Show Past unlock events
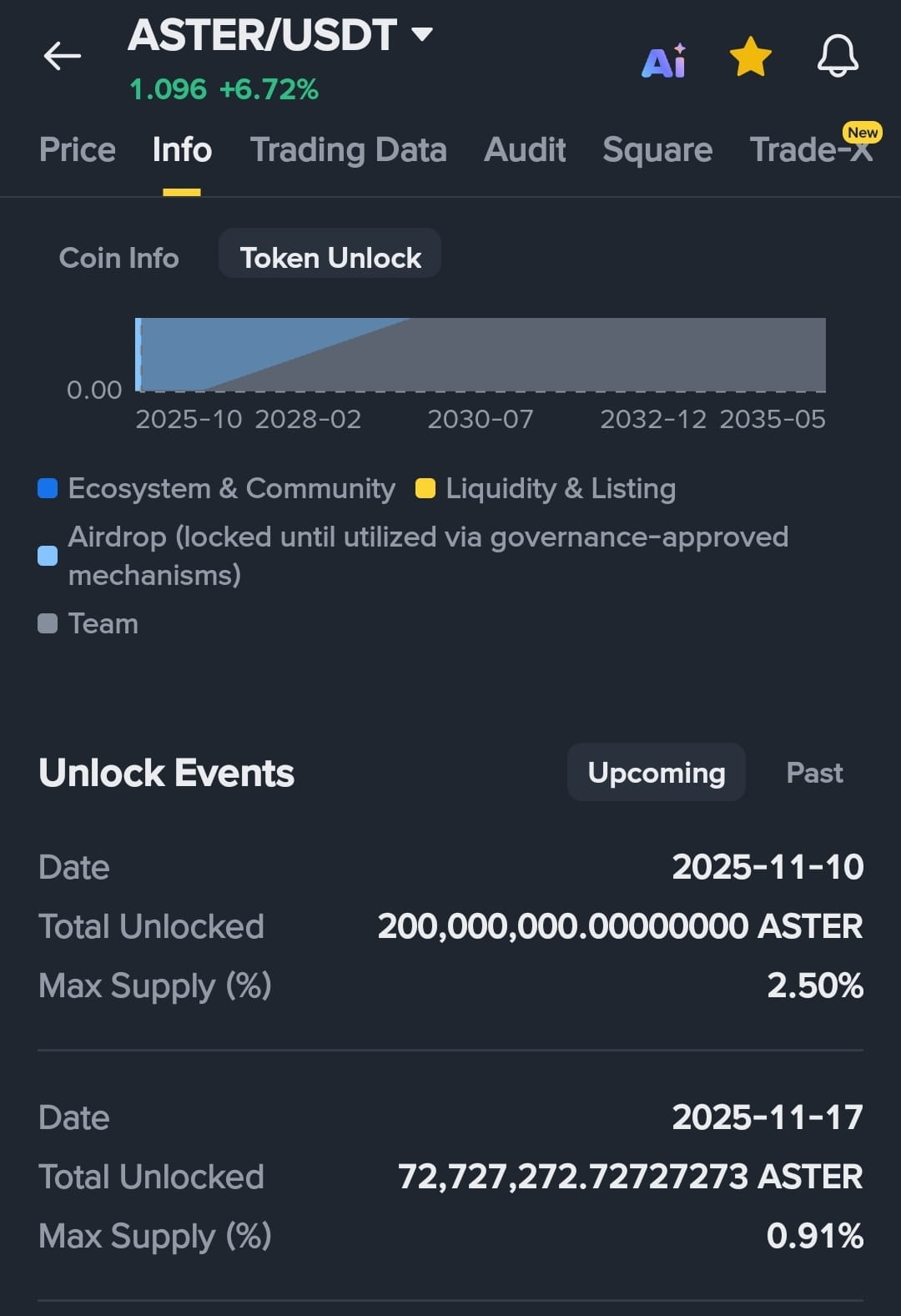Screen dimensions: 901x1316 click(x=814, y=773)
